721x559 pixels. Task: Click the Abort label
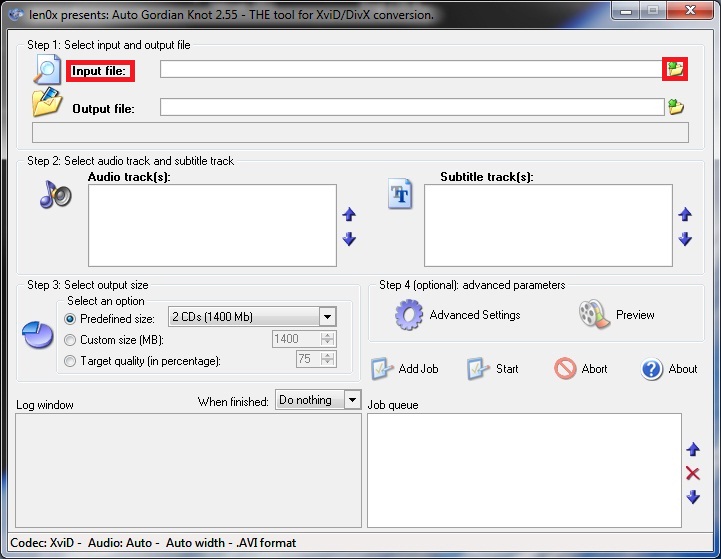tap(594, 369)
